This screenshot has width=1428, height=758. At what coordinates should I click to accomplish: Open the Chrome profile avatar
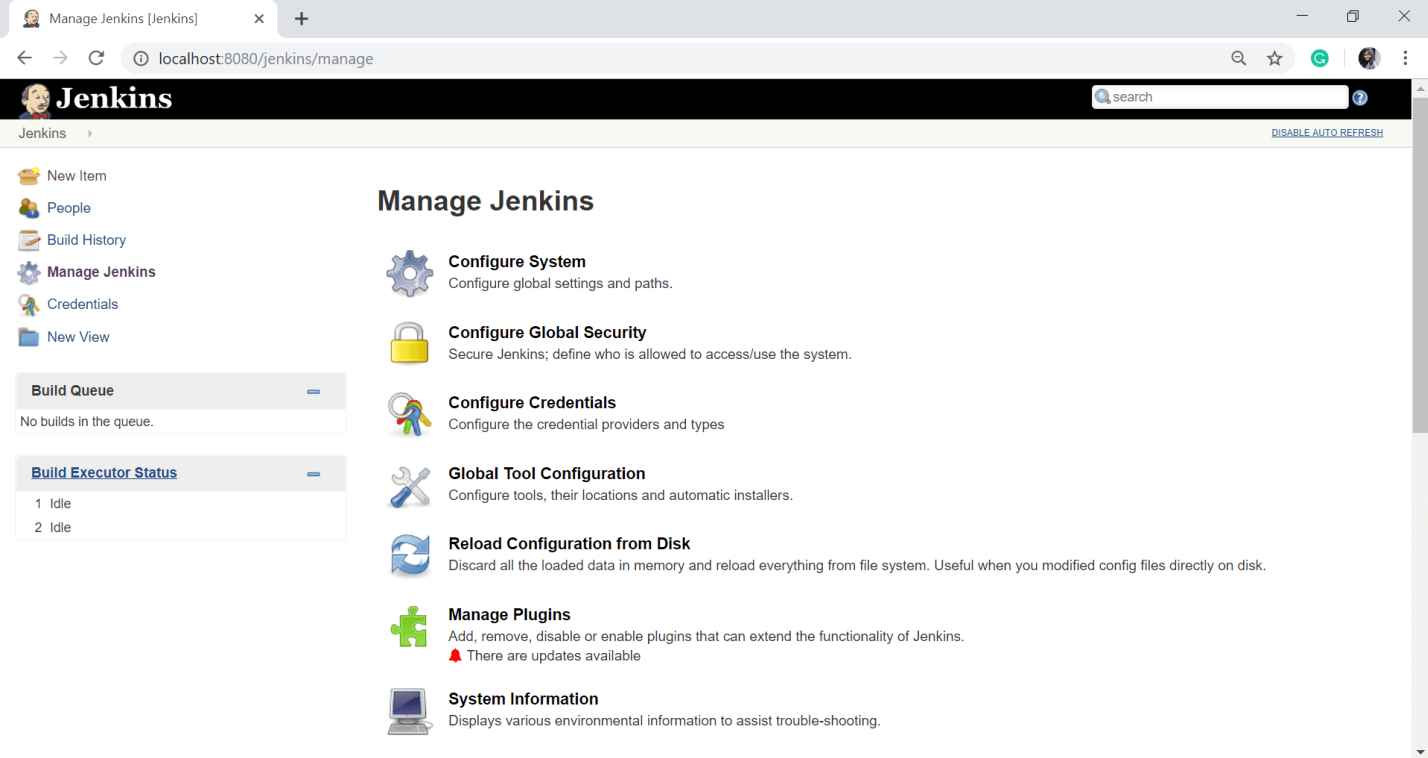pyautogui.click(x=1369, y=58)
